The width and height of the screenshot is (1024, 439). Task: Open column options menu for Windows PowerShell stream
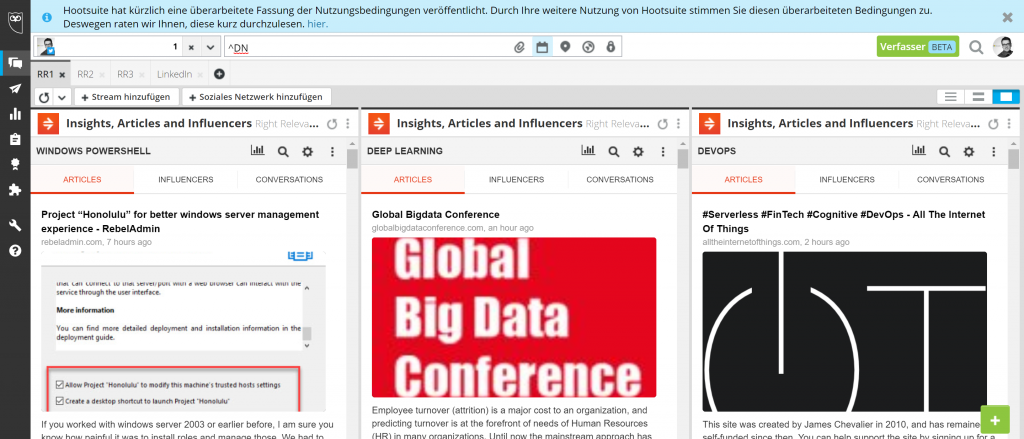348,124
